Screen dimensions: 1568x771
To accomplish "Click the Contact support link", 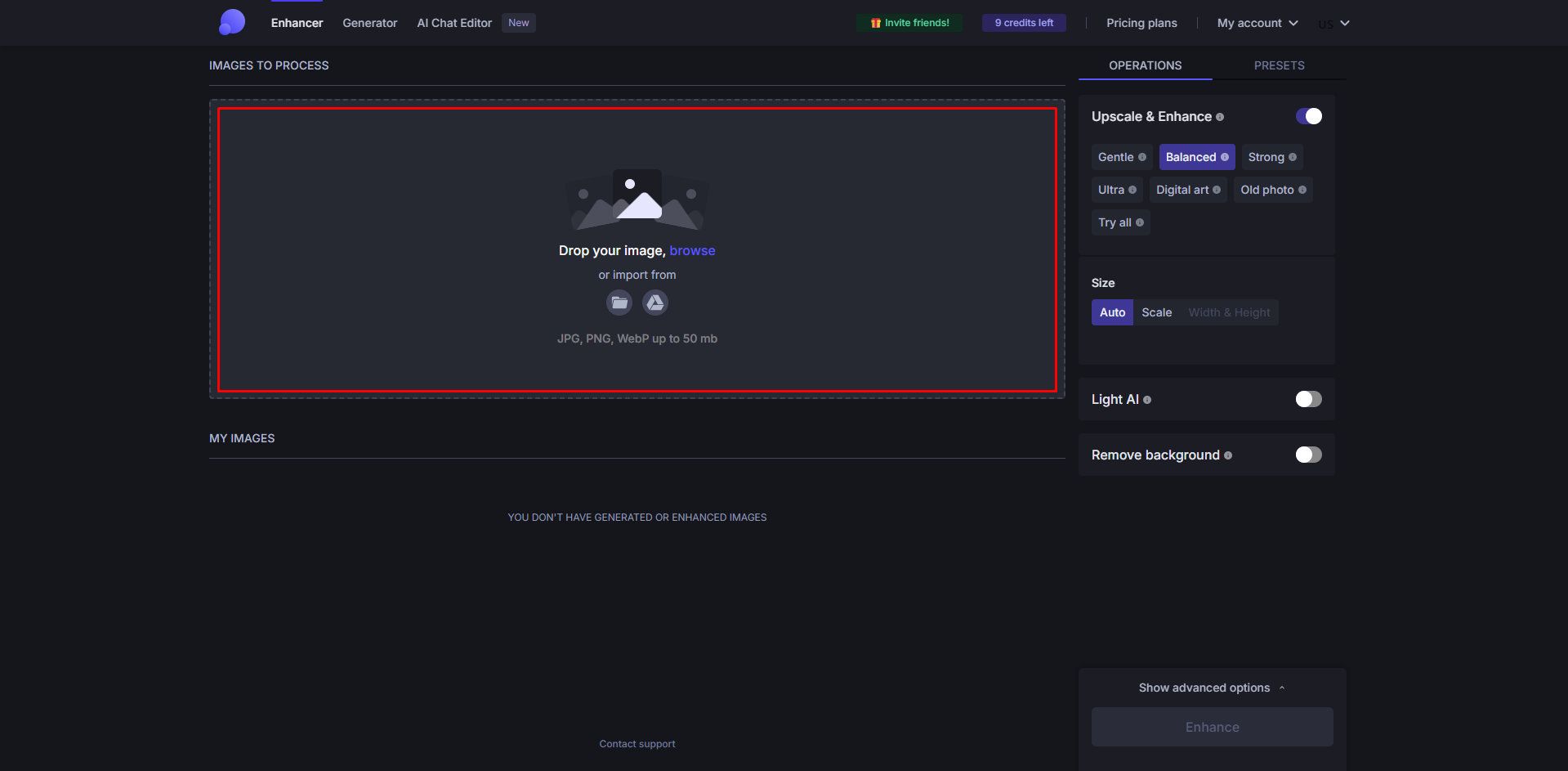I will click(637, 743).
